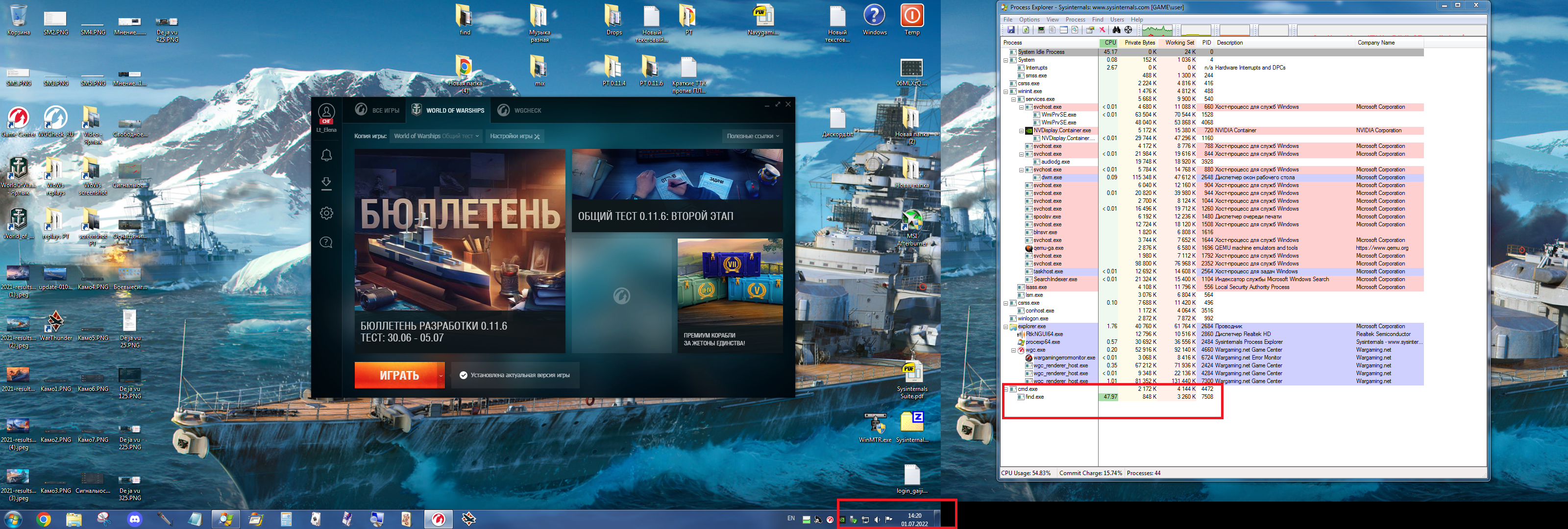The height and width of the screenshot is (529, 1568).
Task: Click the Save icon in Process Explorer toolbar
Action: click(x=1011, y=30)
